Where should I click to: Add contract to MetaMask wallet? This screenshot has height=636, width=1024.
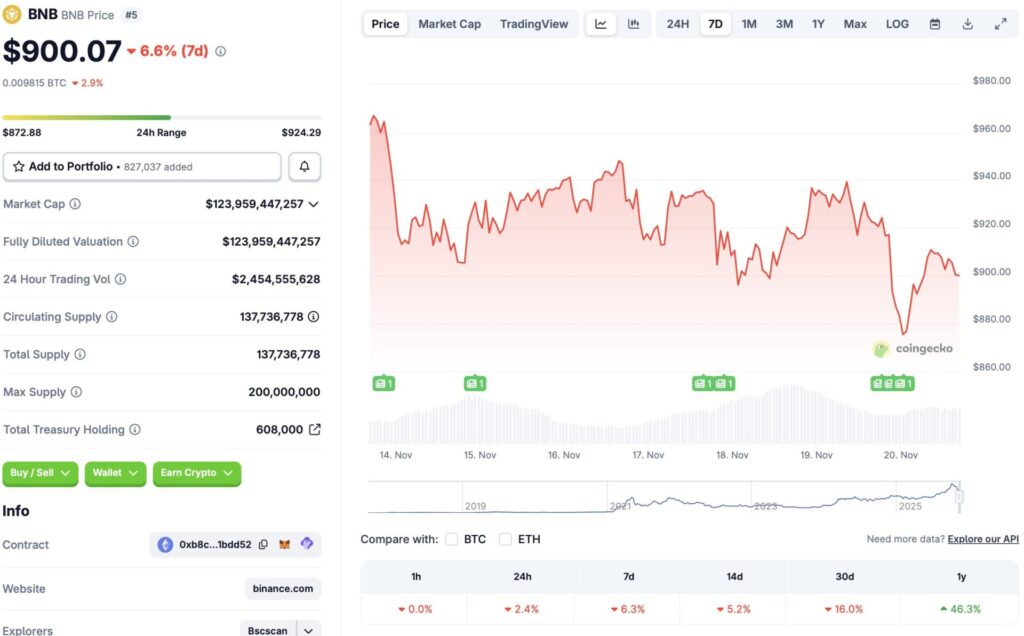pyautogui.click(x=285, y=544)
